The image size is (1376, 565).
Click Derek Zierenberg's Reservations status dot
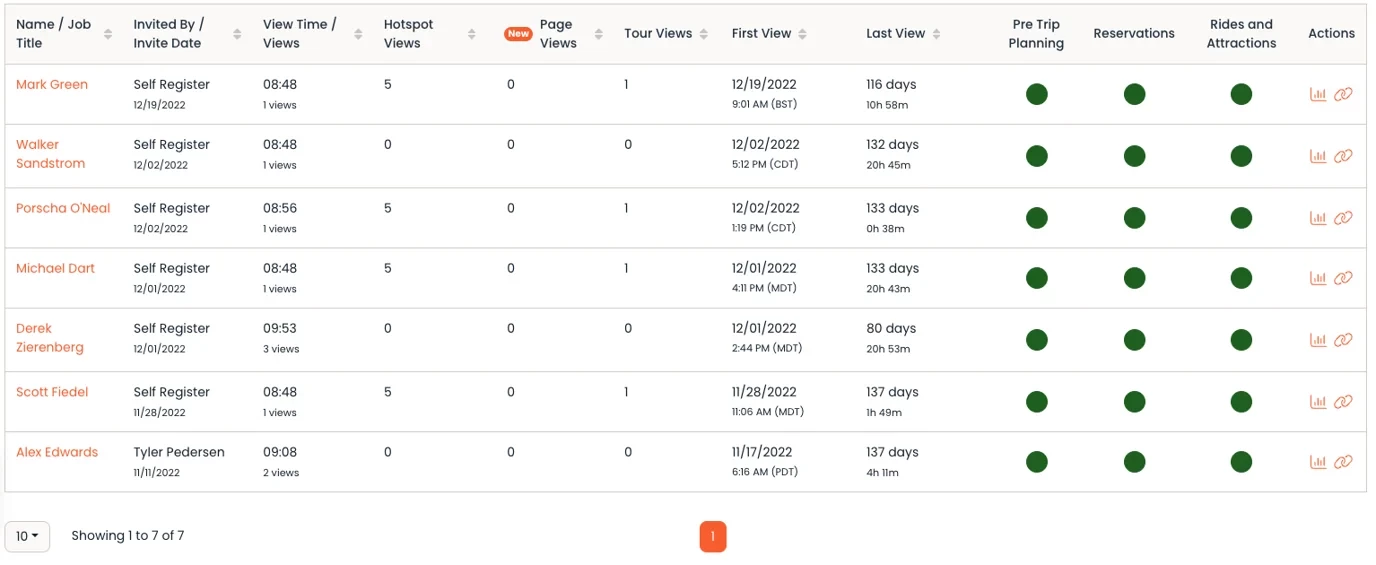coord(1134,340)
